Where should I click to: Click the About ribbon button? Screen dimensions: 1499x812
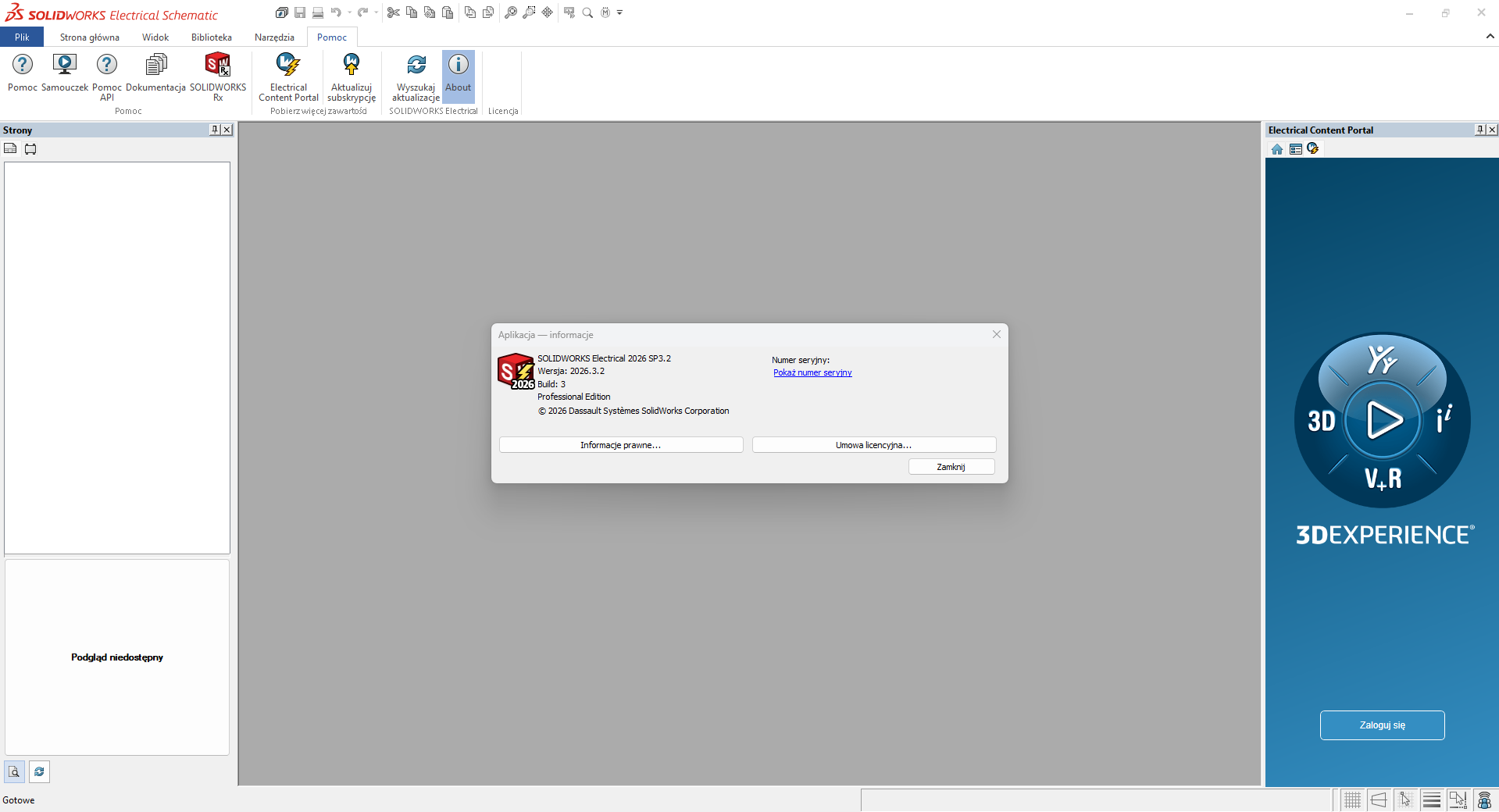(459, 77)
